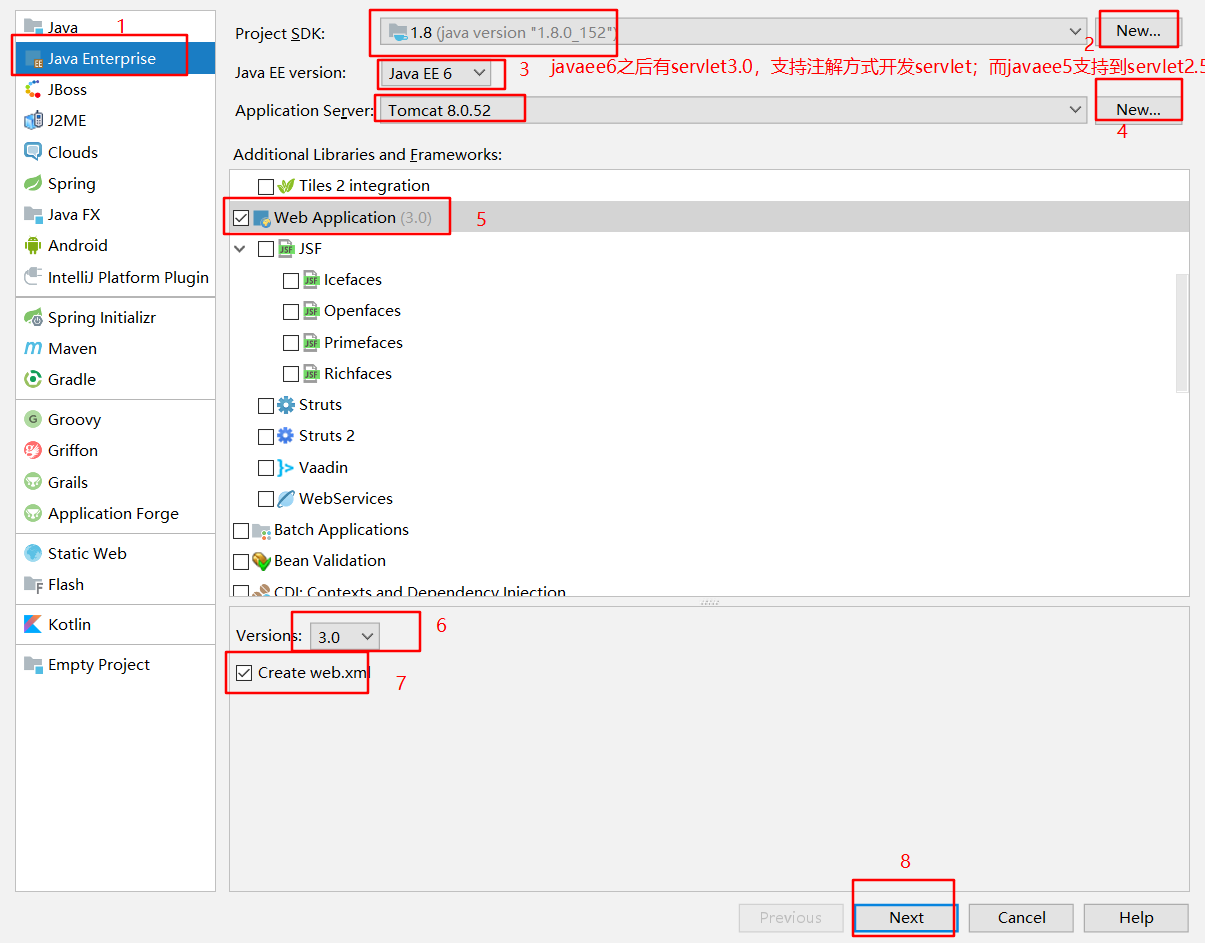The height and width of the screenshot is (943, 1205).
Task: Click the Next button
Action: click(x=906, y=918)
